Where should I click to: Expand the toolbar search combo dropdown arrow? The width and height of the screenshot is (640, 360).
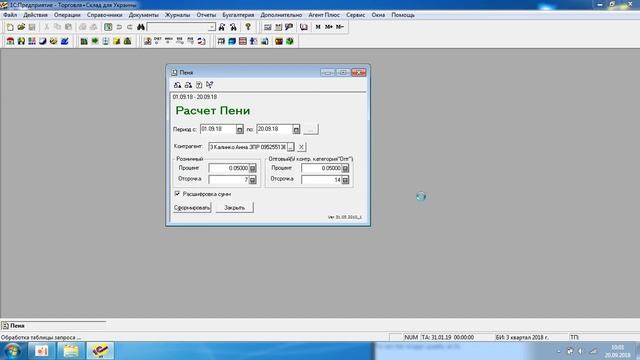(x=212, y=27)
